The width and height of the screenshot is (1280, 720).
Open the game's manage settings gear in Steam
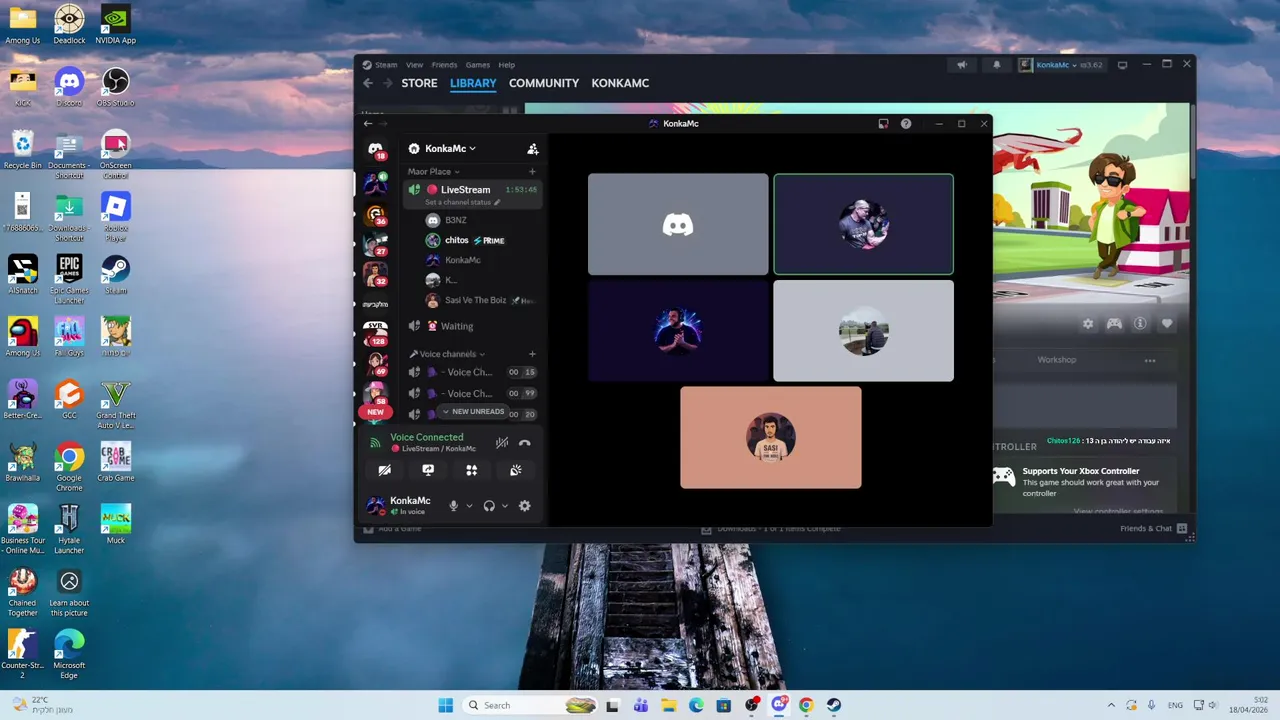[1088, 324]
